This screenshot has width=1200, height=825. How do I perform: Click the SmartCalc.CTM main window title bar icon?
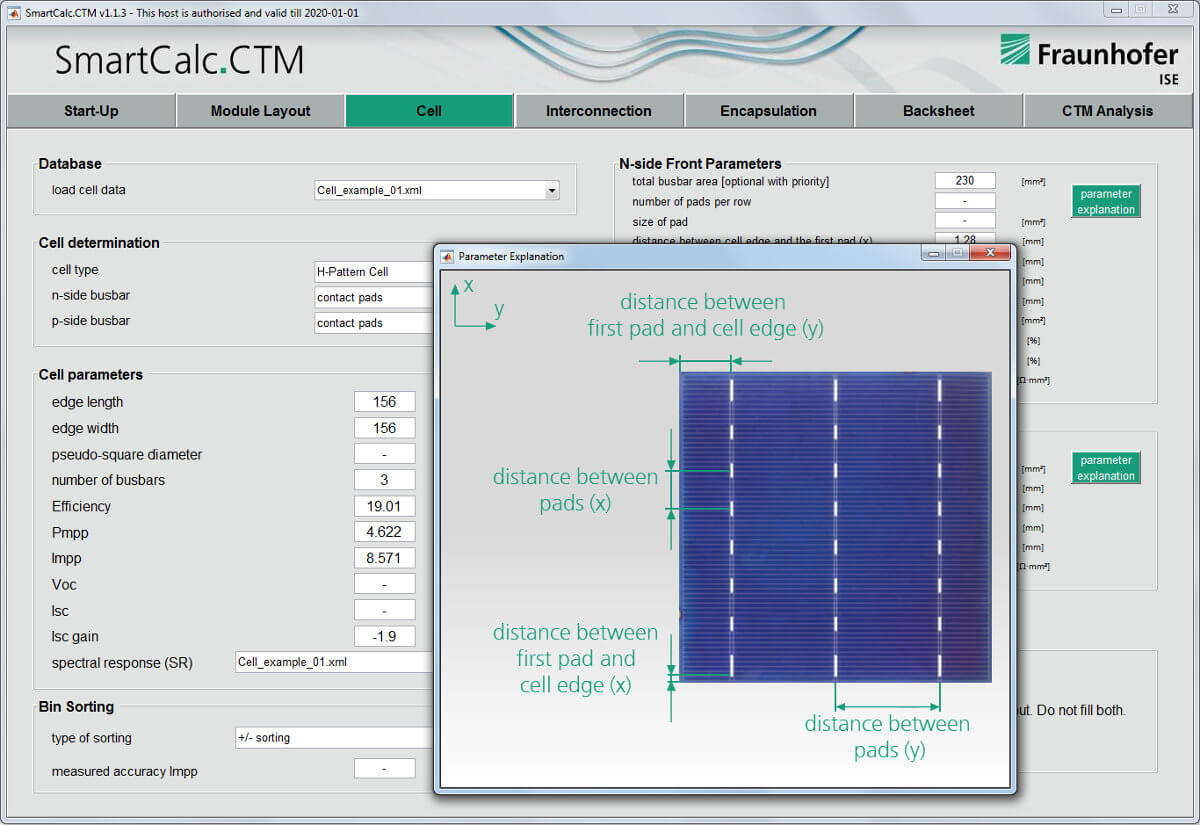click(x=15, y=12)
